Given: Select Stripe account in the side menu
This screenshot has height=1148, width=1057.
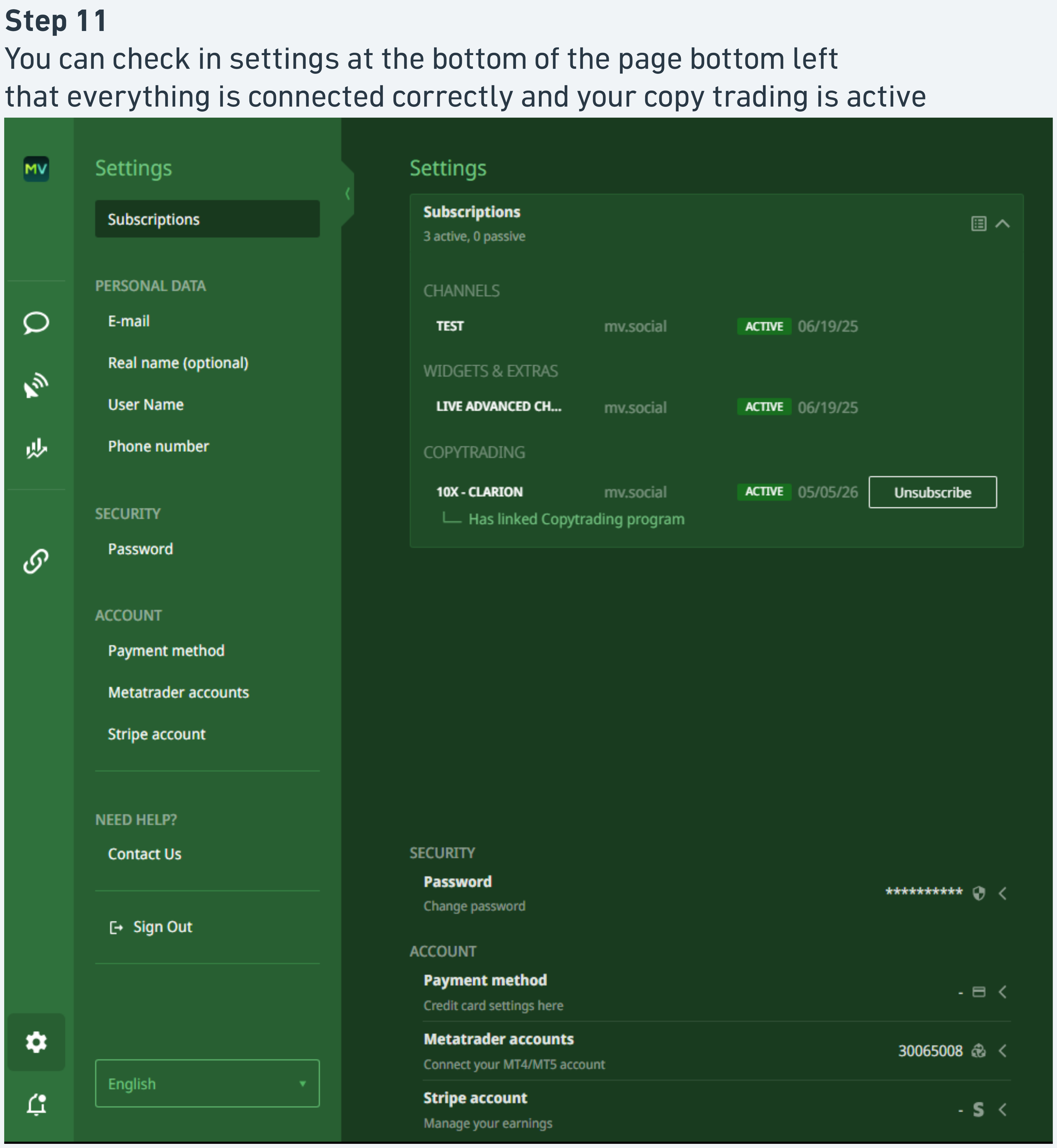Looking at the screenshot, I should coord(156,734).
